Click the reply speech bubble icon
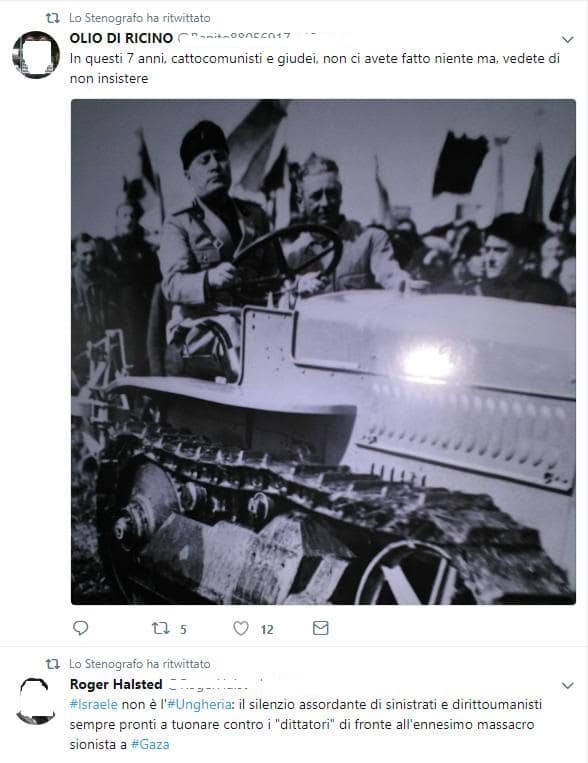Image resolution: width=588 pixels, height=763 pixels. [x=80, y=628]
